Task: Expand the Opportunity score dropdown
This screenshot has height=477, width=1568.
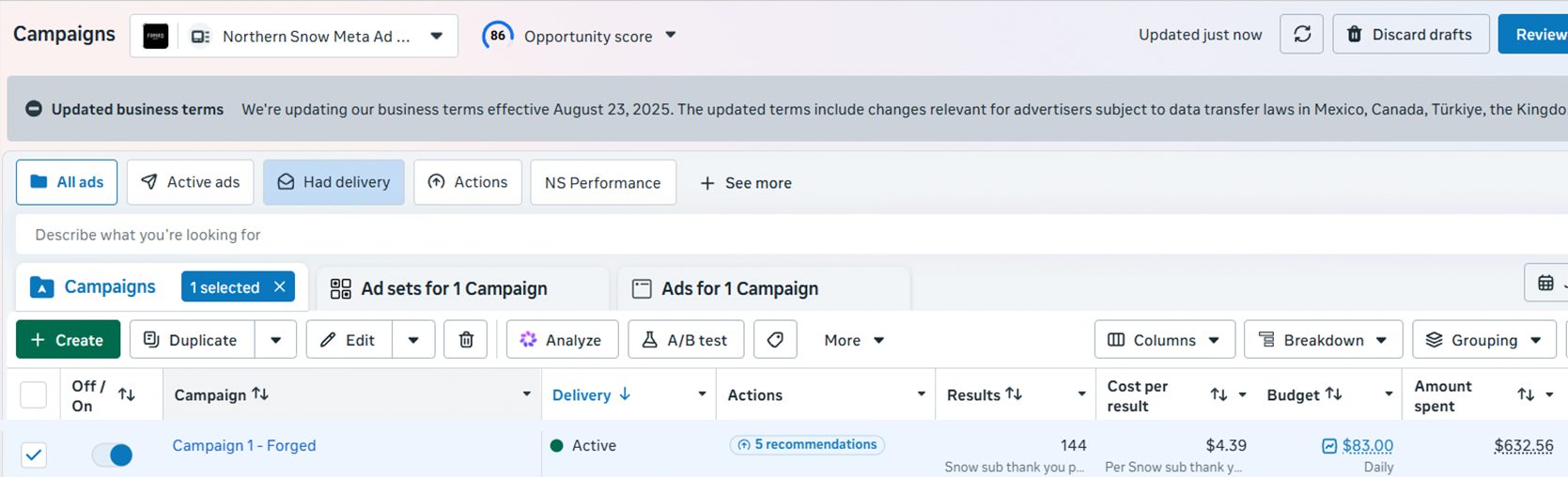Action: point(671,36)
